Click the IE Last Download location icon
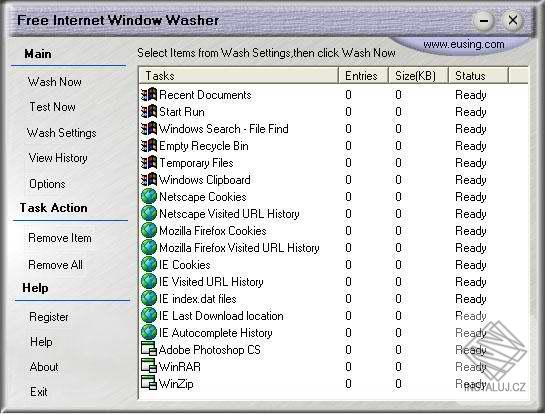The height and width of the screenshot is (414, 545). pos(149,316)
